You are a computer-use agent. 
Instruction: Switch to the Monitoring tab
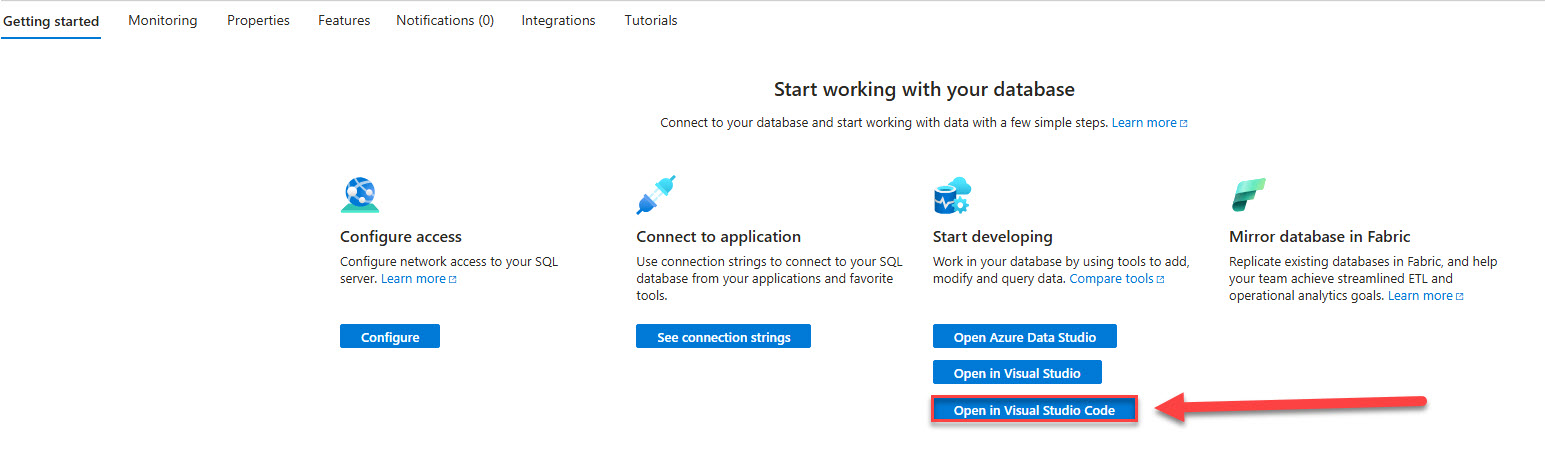163,20
